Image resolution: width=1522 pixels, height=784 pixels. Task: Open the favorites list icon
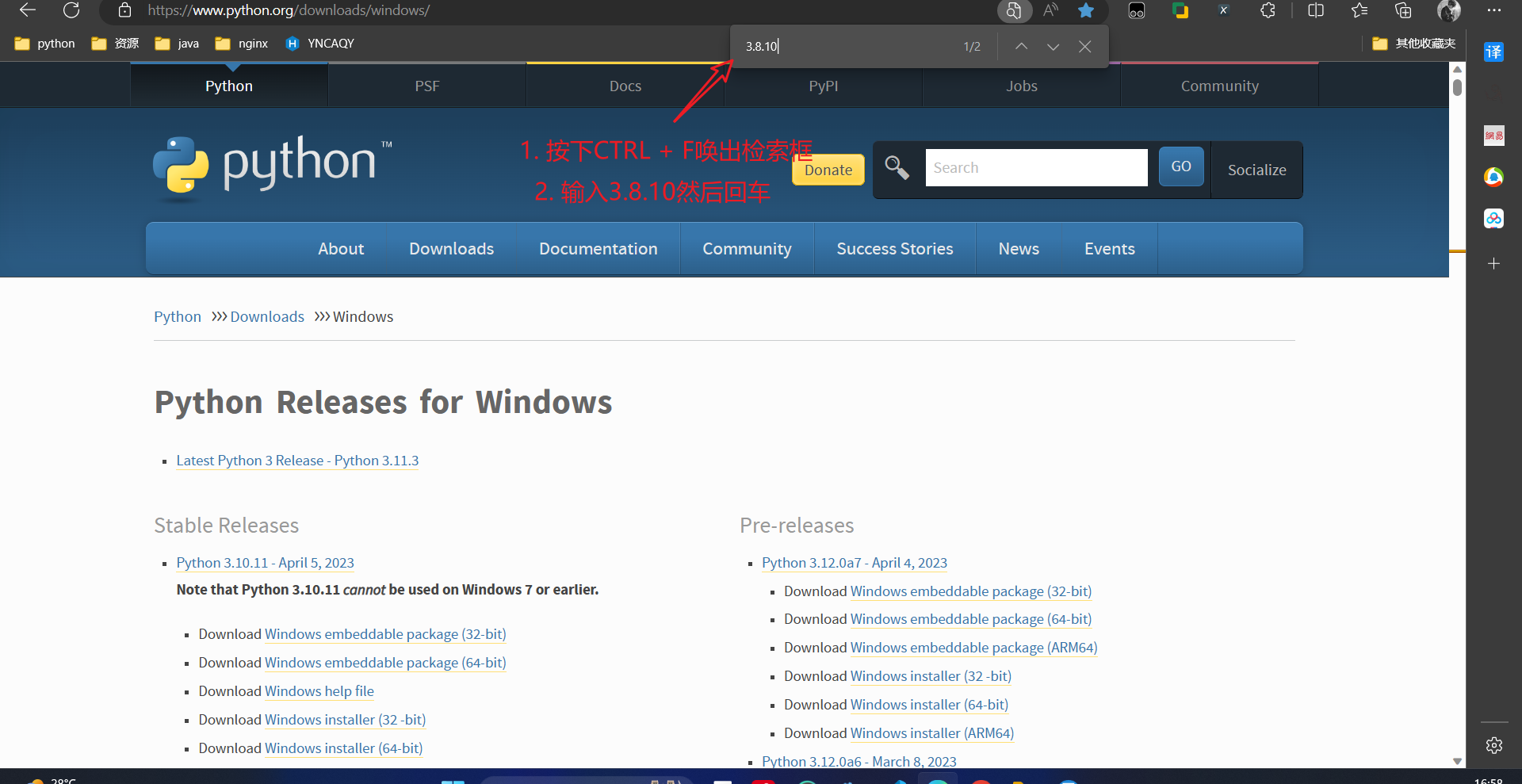(1359, 10)
